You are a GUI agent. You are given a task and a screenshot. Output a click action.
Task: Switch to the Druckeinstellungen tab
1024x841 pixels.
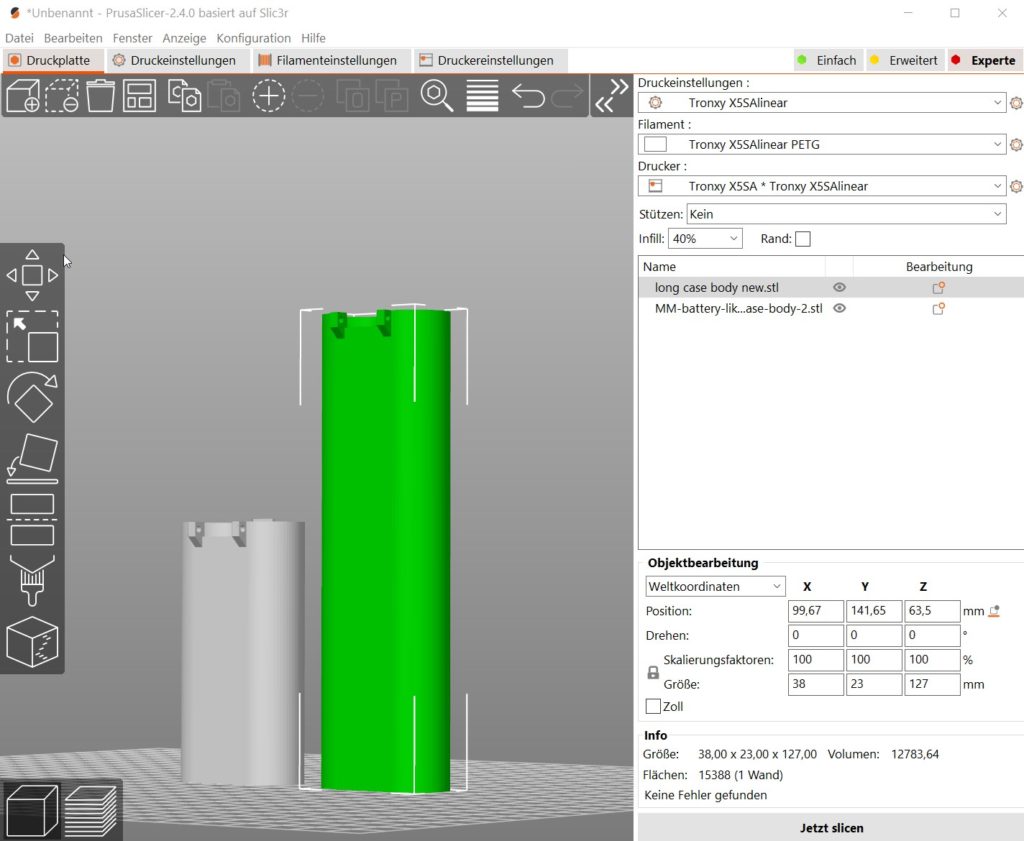(176, 60)
